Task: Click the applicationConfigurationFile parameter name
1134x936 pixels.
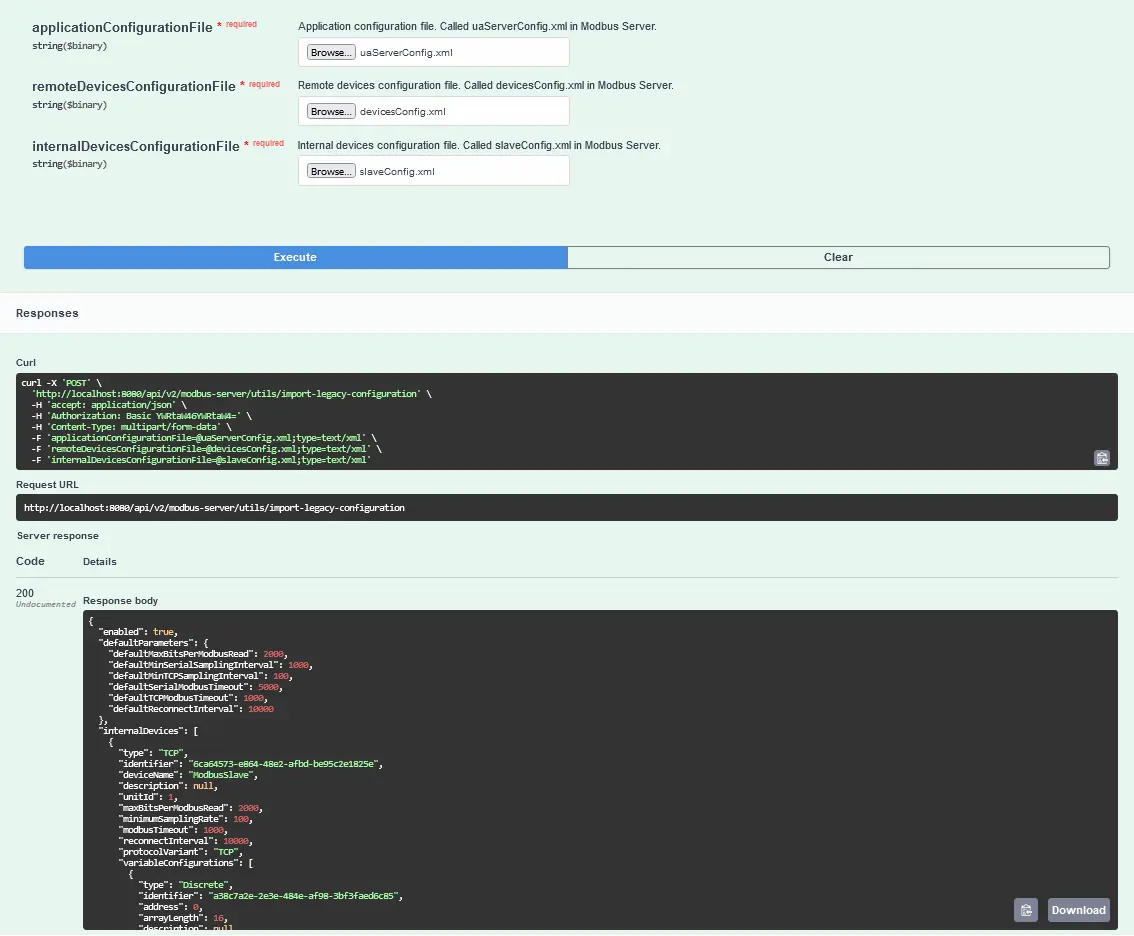Action: [122, 27]
